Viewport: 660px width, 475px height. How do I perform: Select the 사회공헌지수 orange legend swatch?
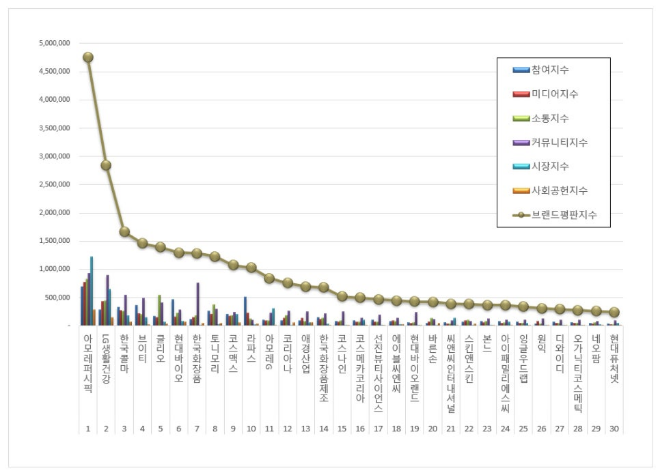[521, 190]
